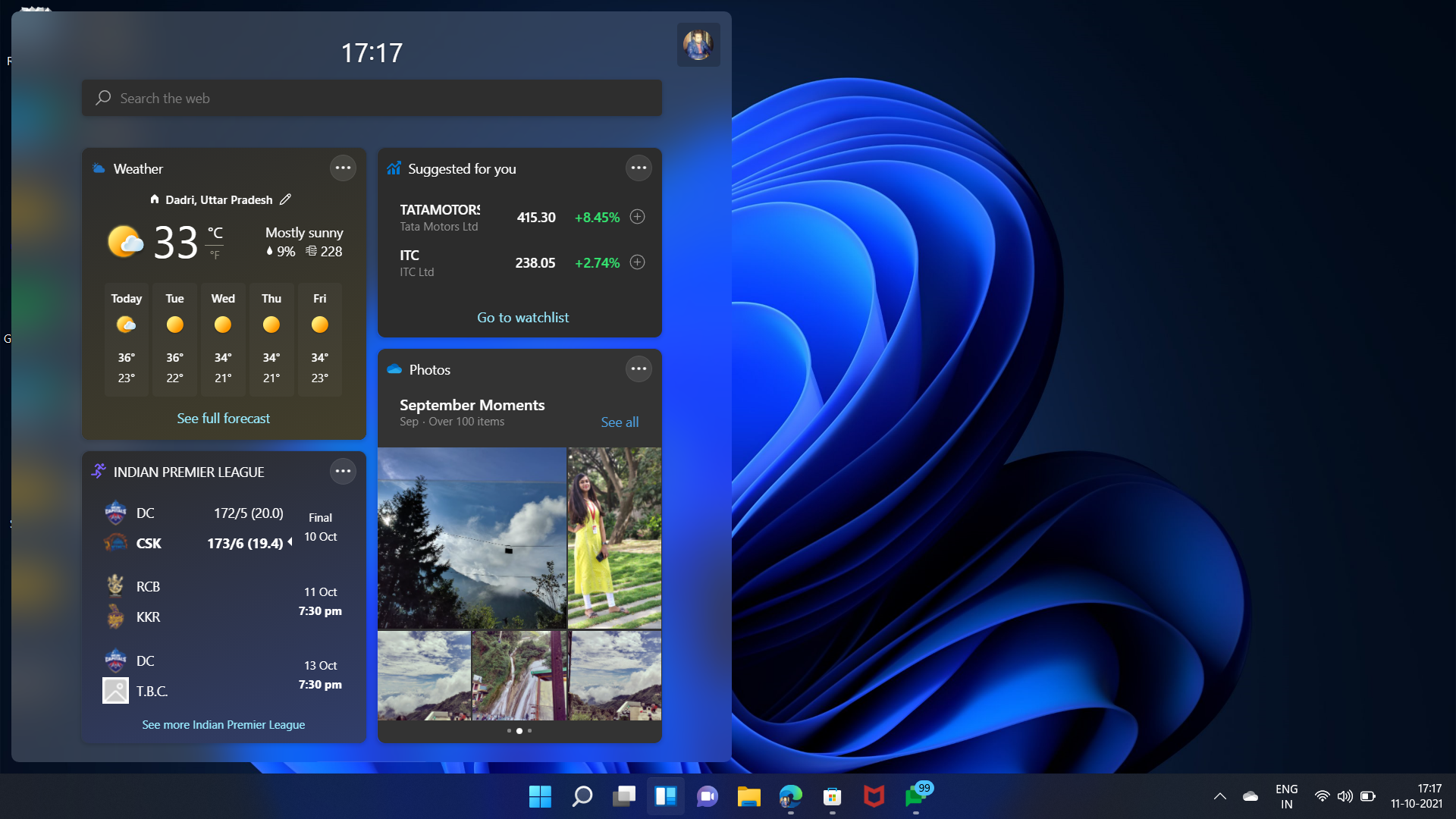The height and width of the screenshot is (819, 1456).
Task: Select RCB vs KKR match entry
Action: click(x=223, y=601)
